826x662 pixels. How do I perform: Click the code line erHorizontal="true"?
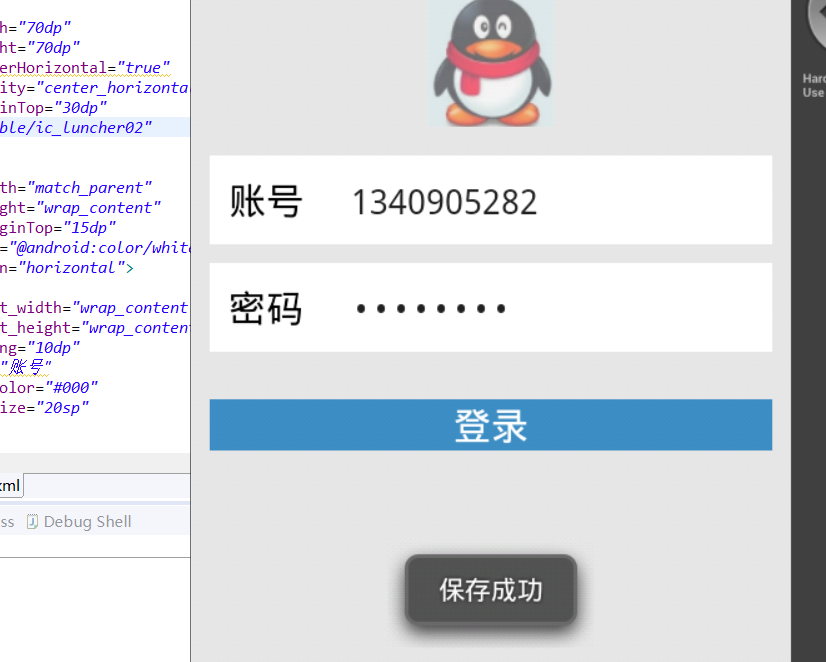point(85,68)
